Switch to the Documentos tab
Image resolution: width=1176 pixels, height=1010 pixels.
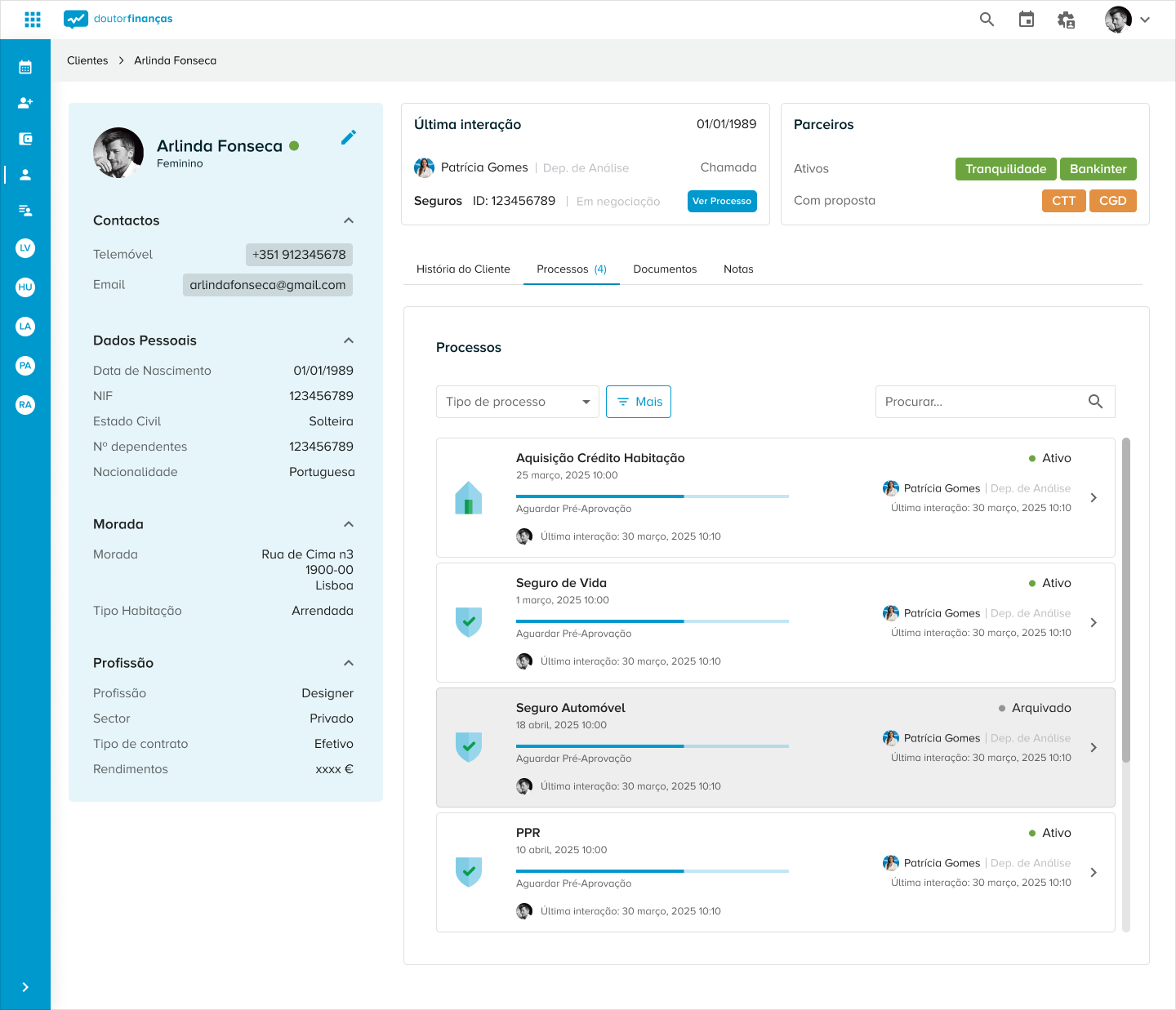[665, 269]
